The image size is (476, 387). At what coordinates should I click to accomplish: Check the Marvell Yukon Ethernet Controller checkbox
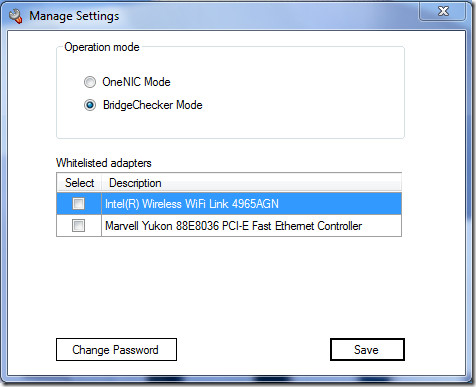79,226
